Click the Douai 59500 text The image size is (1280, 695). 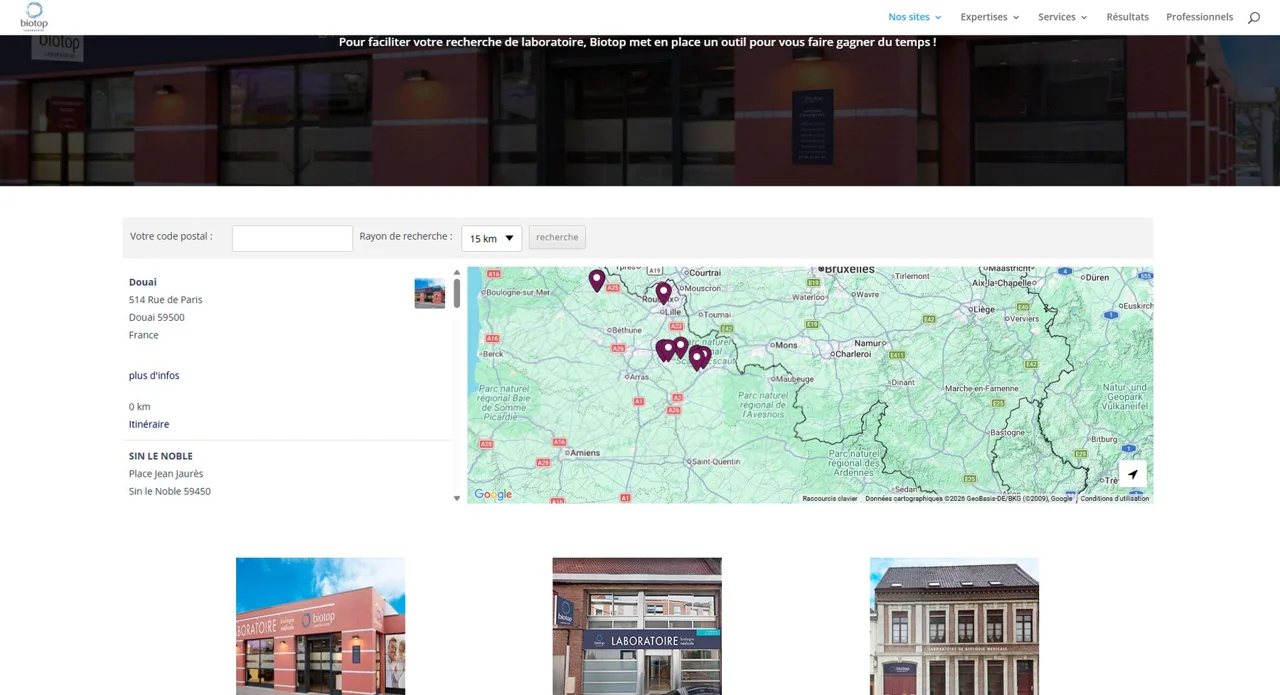coord(157,317)
